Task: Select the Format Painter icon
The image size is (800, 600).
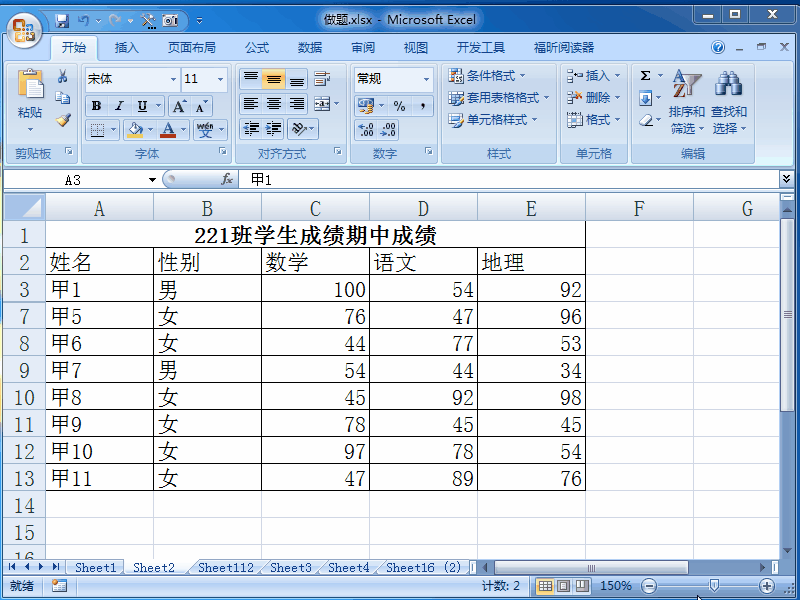Action: coord(64,121)
